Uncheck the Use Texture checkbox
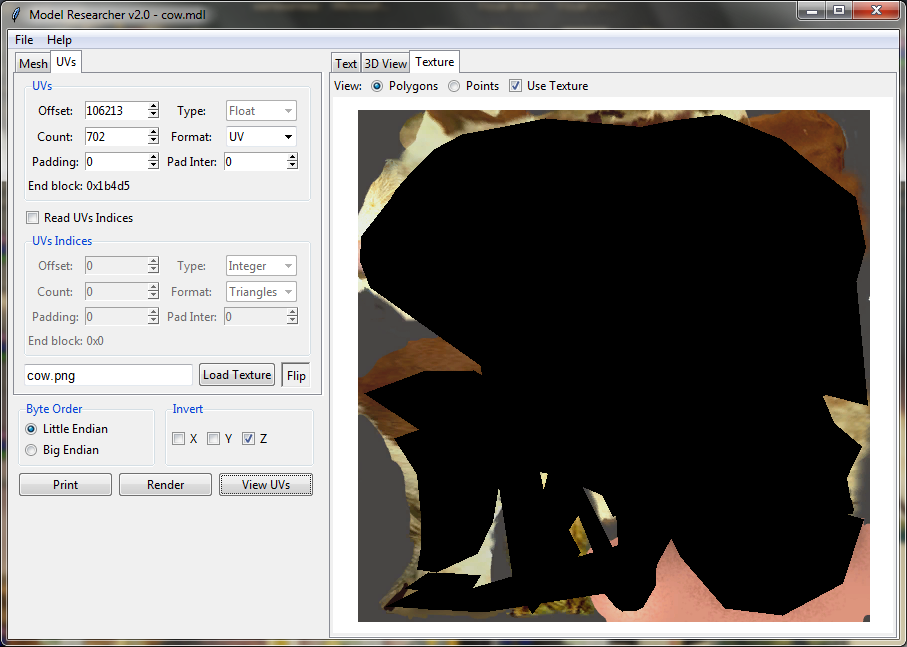907x647 pixels. point(515,86)
